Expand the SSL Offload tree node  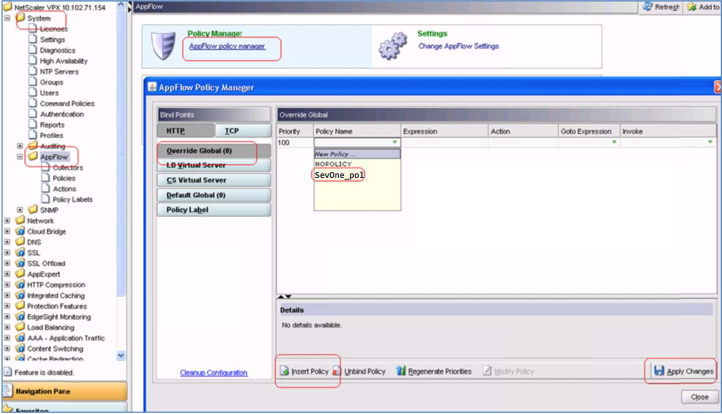pyautogui.click(x=7, y=263)
